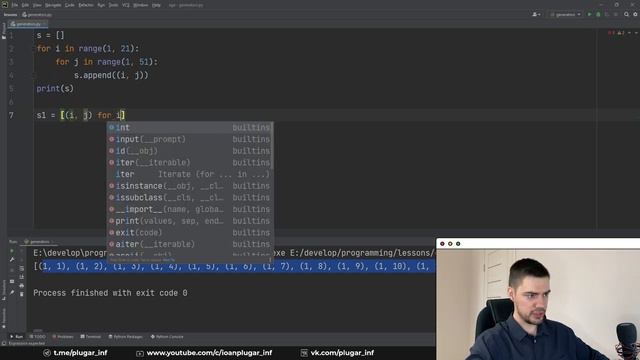Click the trash icon in Run panel
640x360 pixels.
tap(22, 294)
